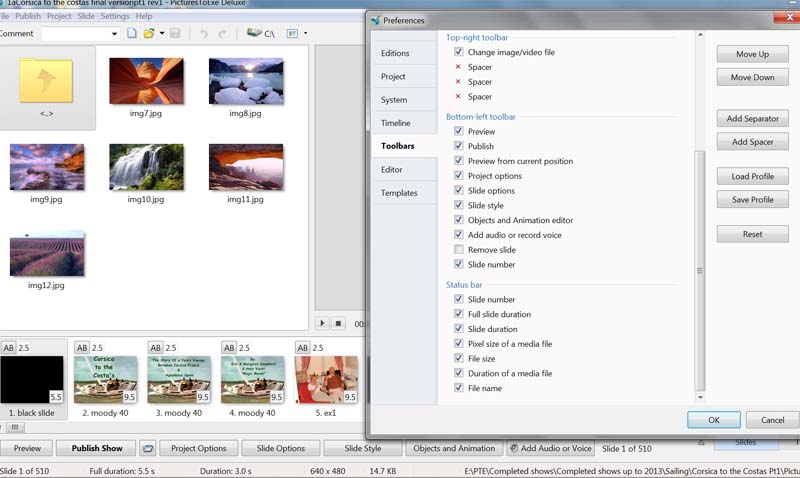The height and width of the screenshot is (478, 800).
Task: Click the C:\ drive icon
Action: (261, 34)
